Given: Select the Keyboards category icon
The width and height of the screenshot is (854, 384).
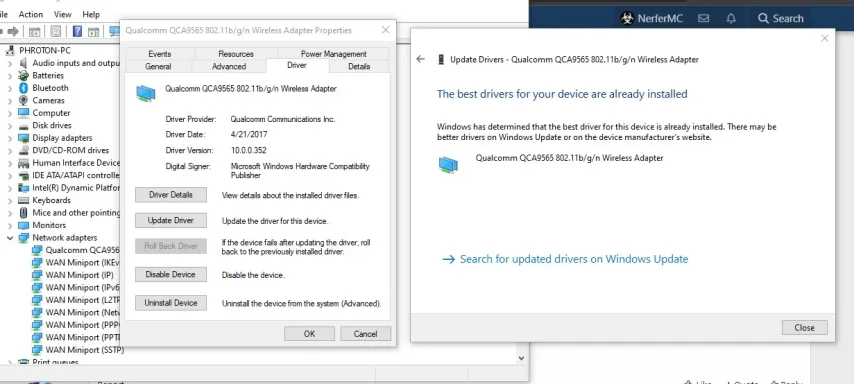Looking at the screenshot, I should (x=23, y=200).
